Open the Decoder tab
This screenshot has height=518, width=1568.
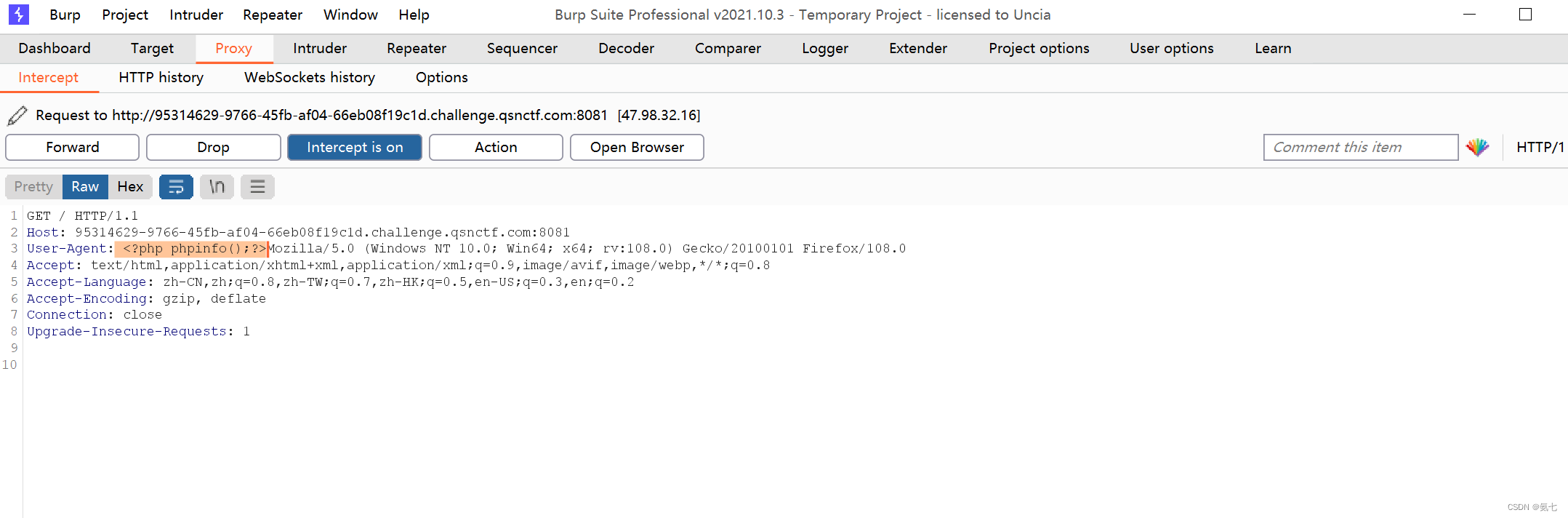point(626,48)
